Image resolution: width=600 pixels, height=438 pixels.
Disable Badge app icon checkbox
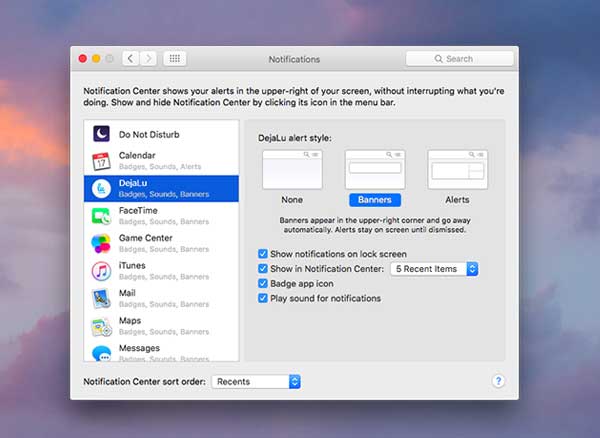pyautogui.click(x=263, y=283)
